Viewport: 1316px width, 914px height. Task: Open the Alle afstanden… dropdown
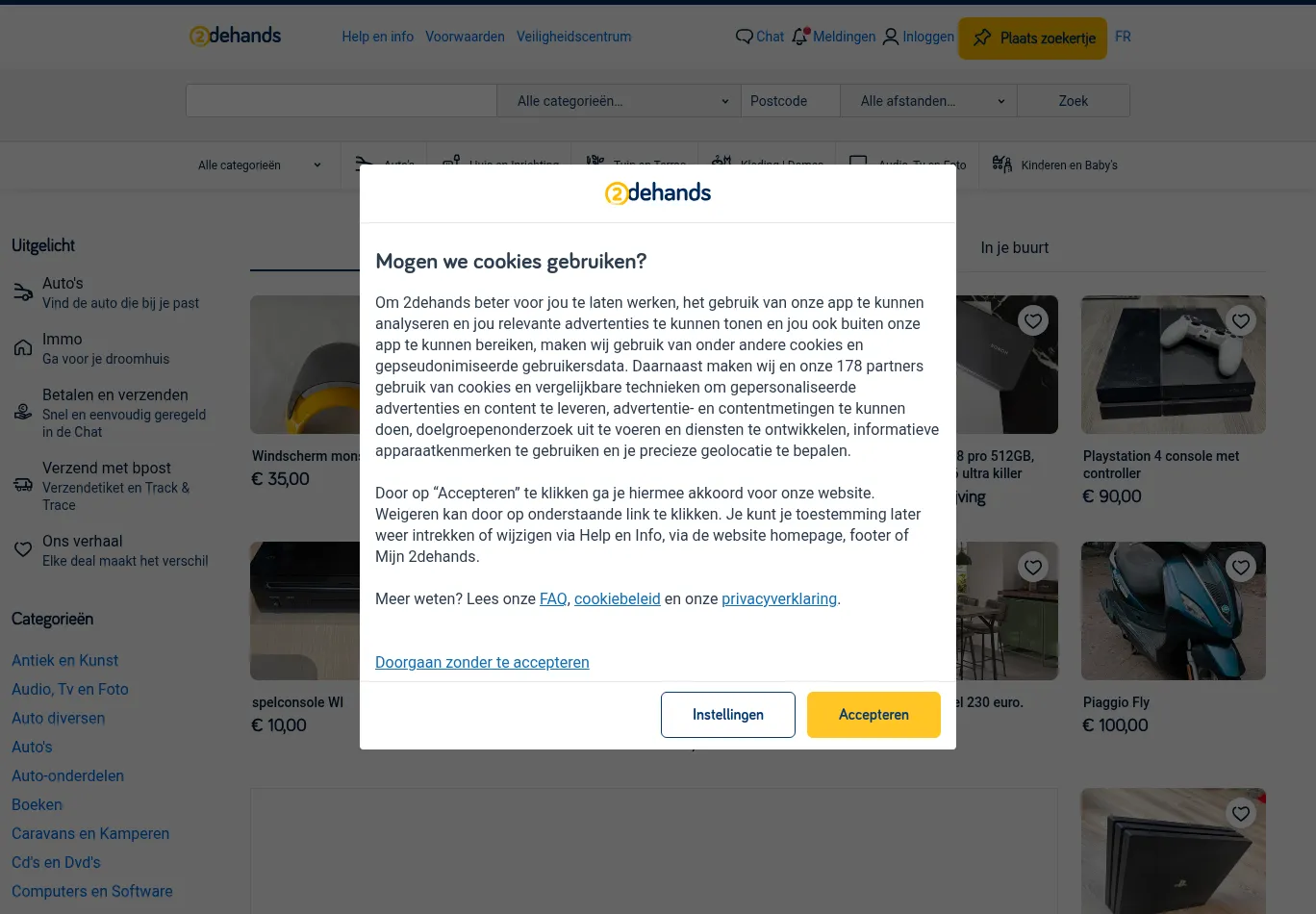tap(928, 101)
